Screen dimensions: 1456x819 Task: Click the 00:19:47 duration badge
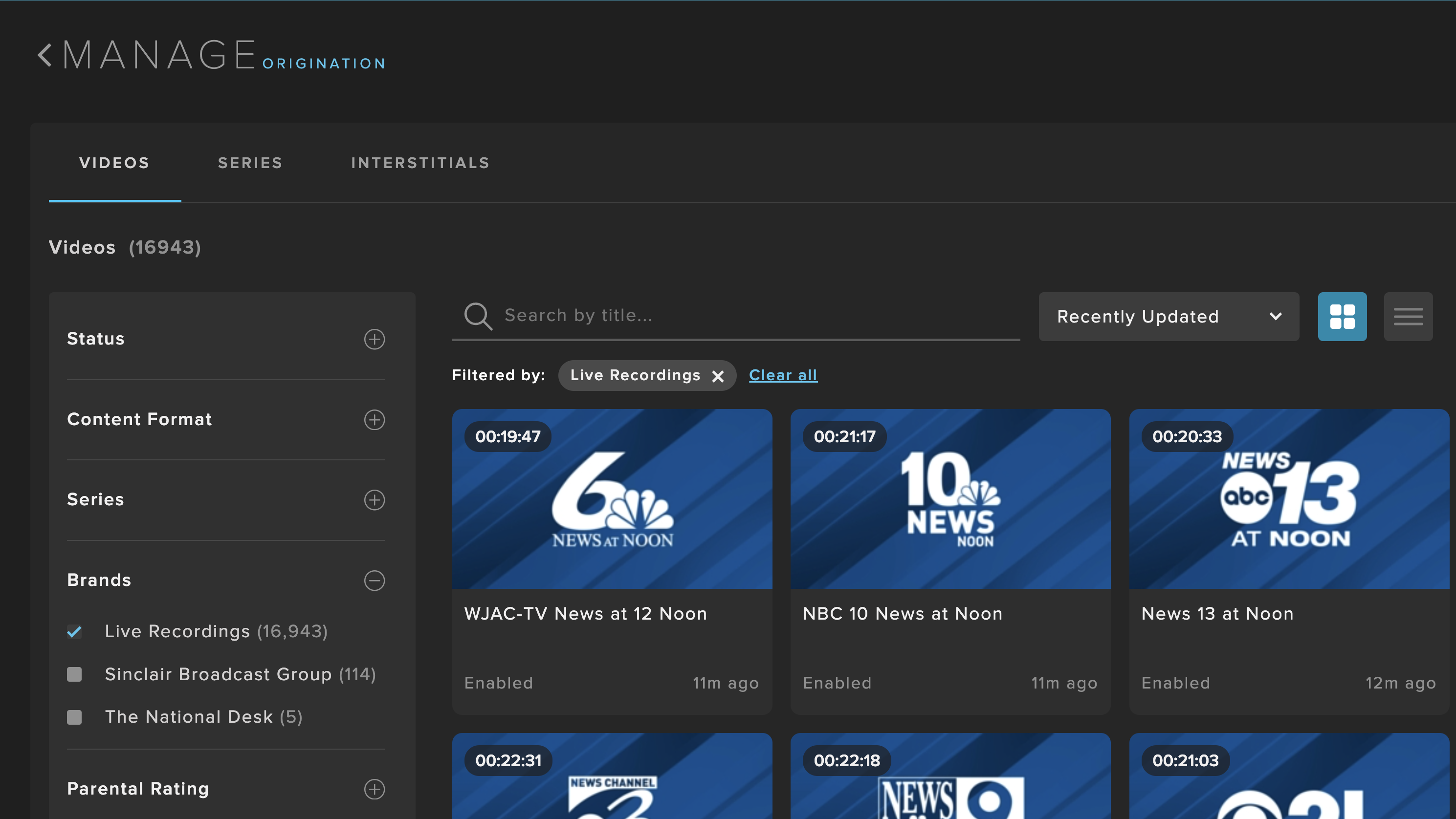coord(507,436)
